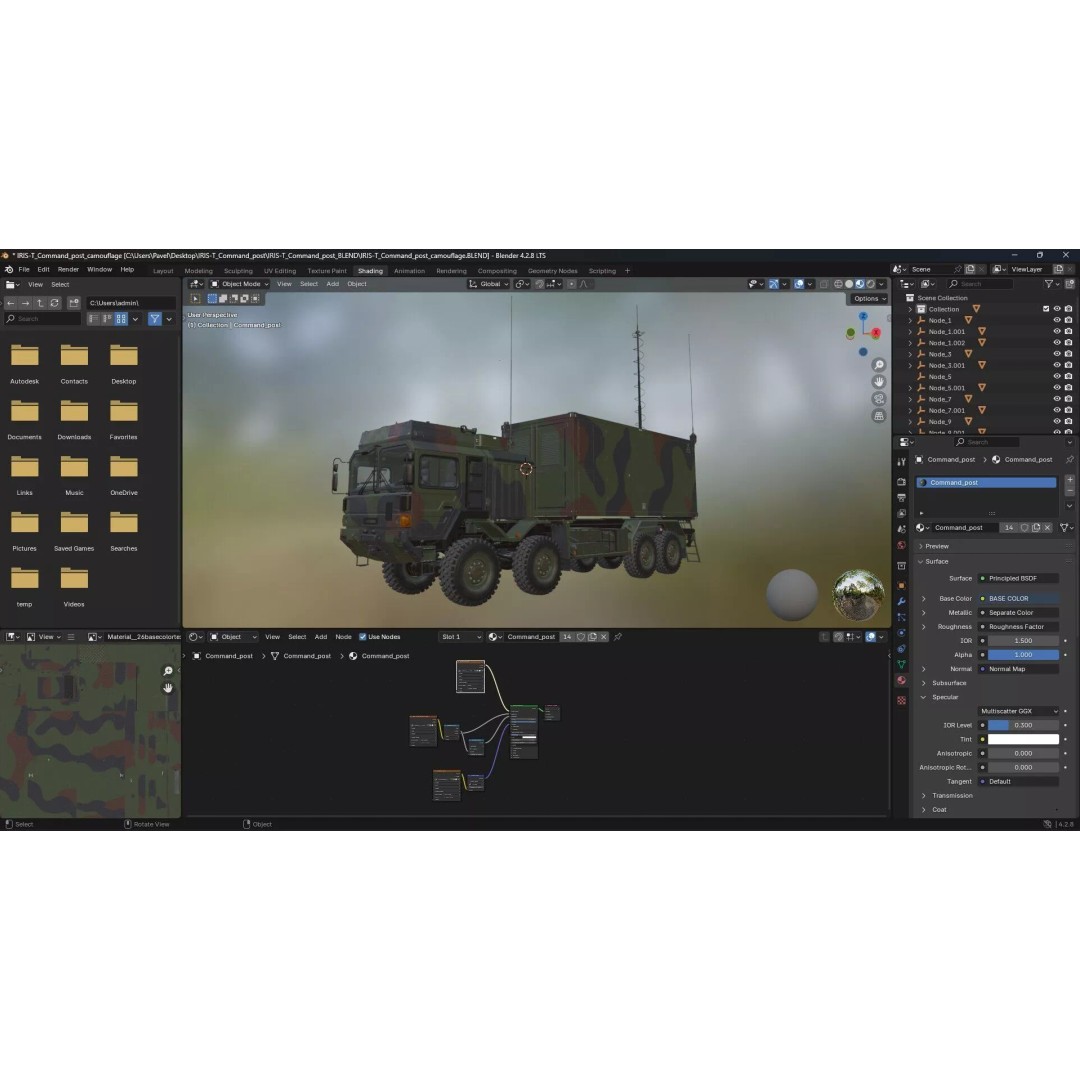
Task: Open the File menu
Action: [x=24, y=270]
